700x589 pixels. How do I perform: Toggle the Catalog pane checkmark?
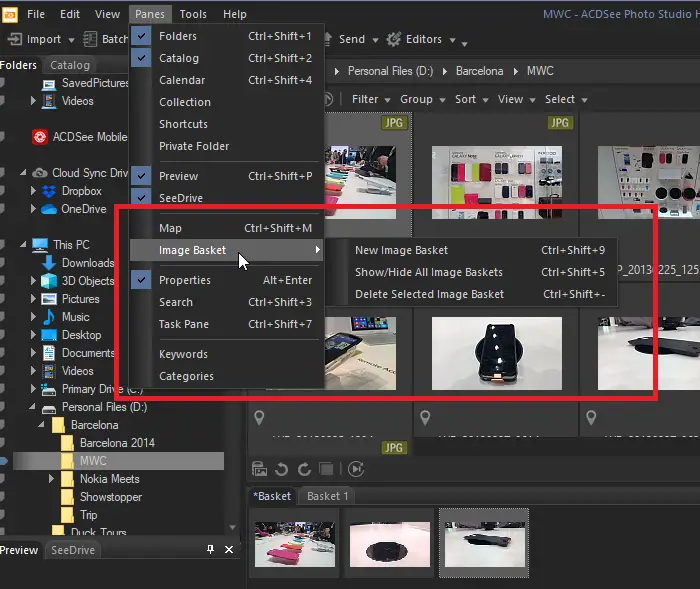141,58
